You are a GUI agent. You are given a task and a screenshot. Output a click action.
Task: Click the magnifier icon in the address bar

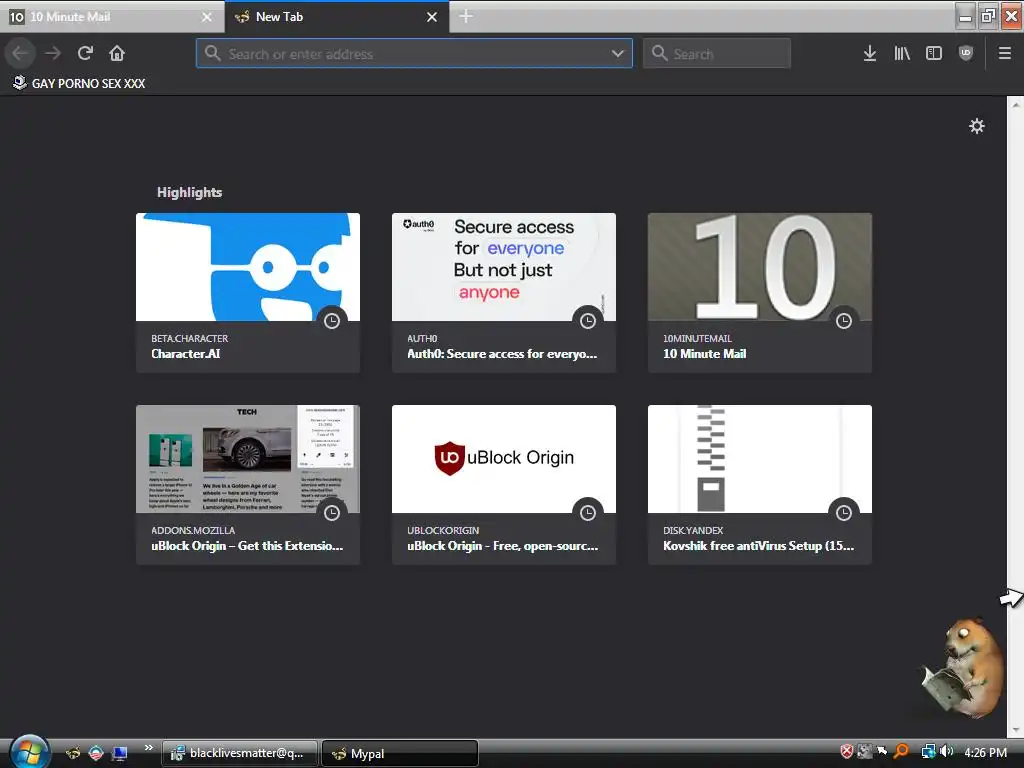212,53
